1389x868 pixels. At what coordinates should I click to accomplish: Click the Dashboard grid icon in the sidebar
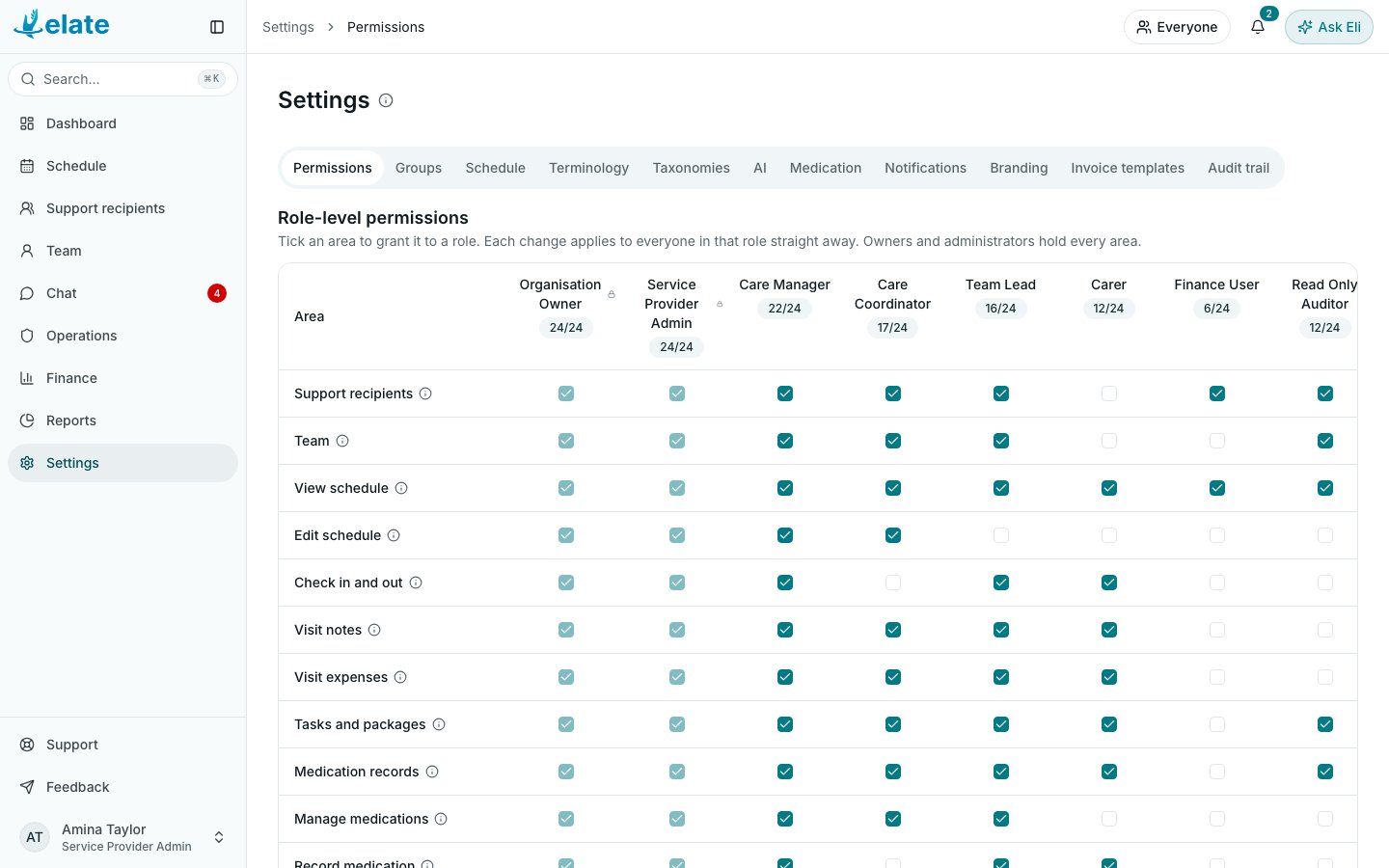tap(27, 123)
